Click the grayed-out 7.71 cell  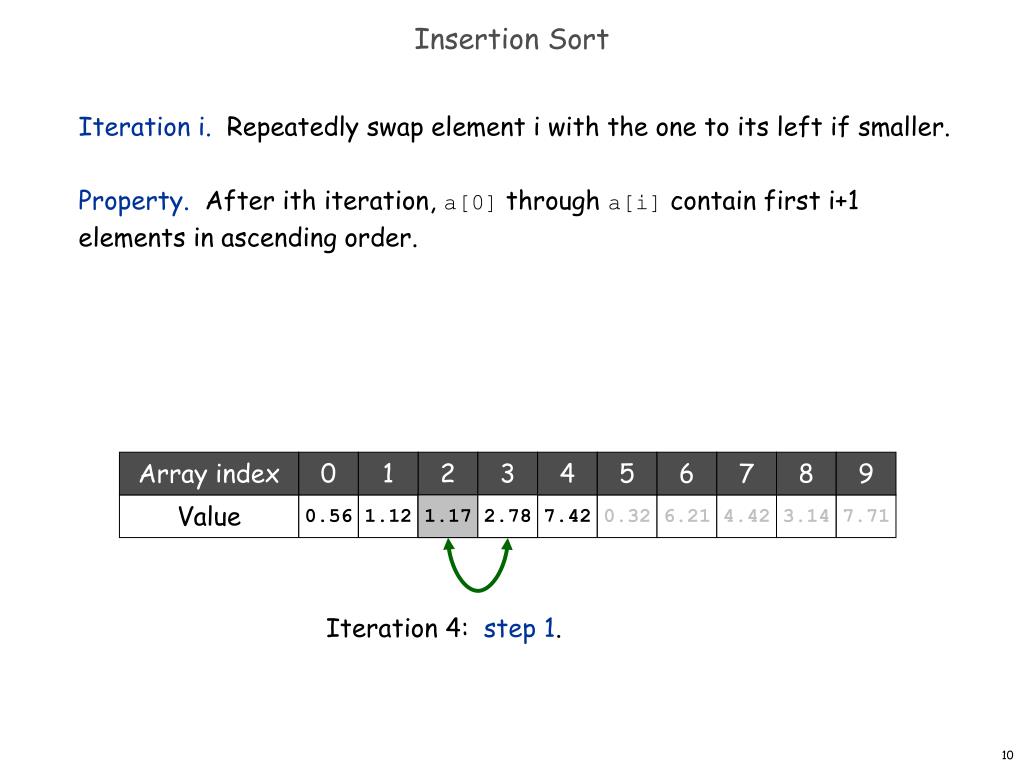pyautogui.click(x=866, y=516)
